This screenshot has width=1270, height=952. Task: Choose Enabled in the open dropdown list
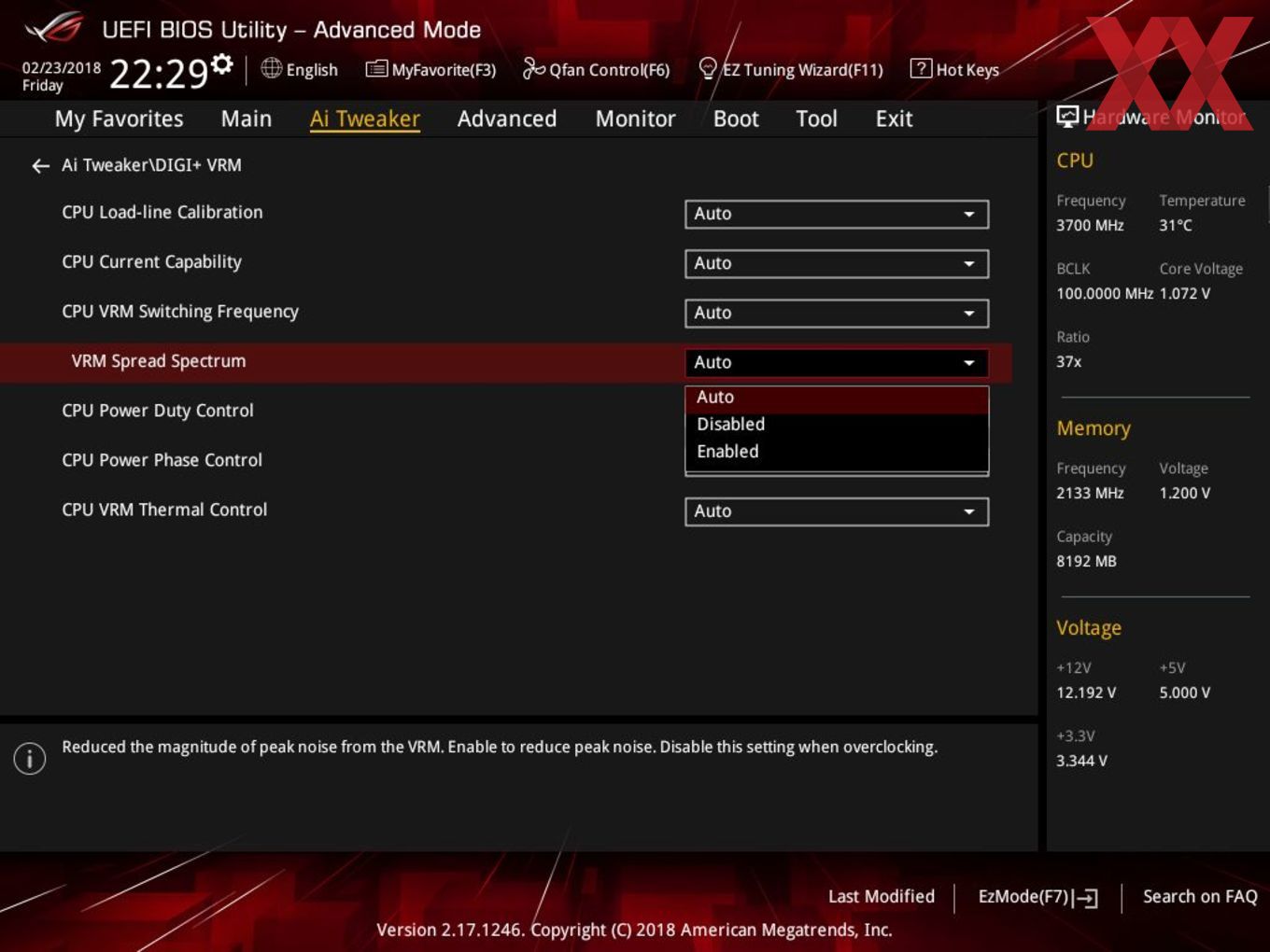pyautogui.click(x=837, y=452)
